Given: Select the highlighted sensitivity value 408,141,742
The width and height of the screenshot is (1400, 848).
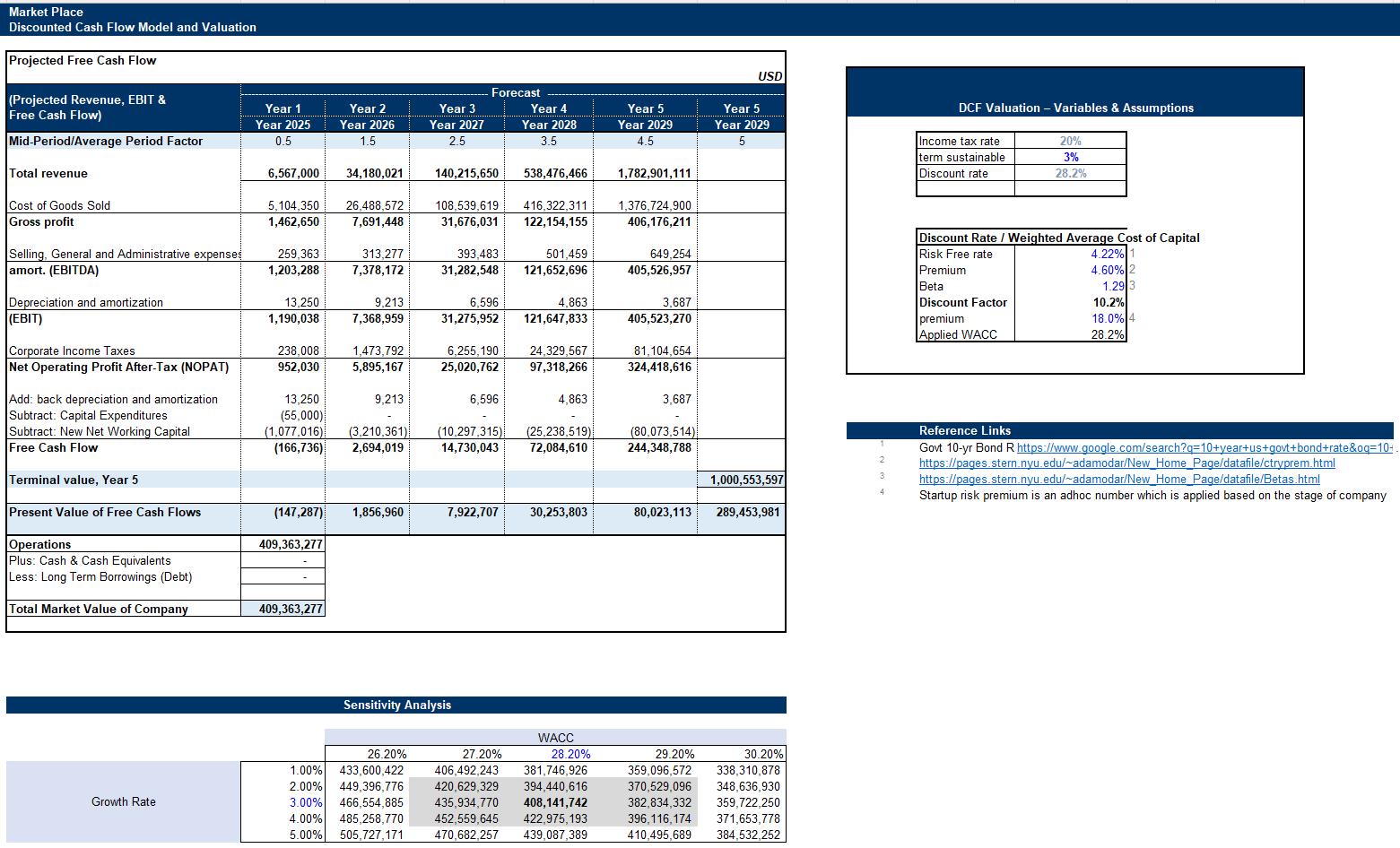Looking at the screenshot, I should 555,802.
